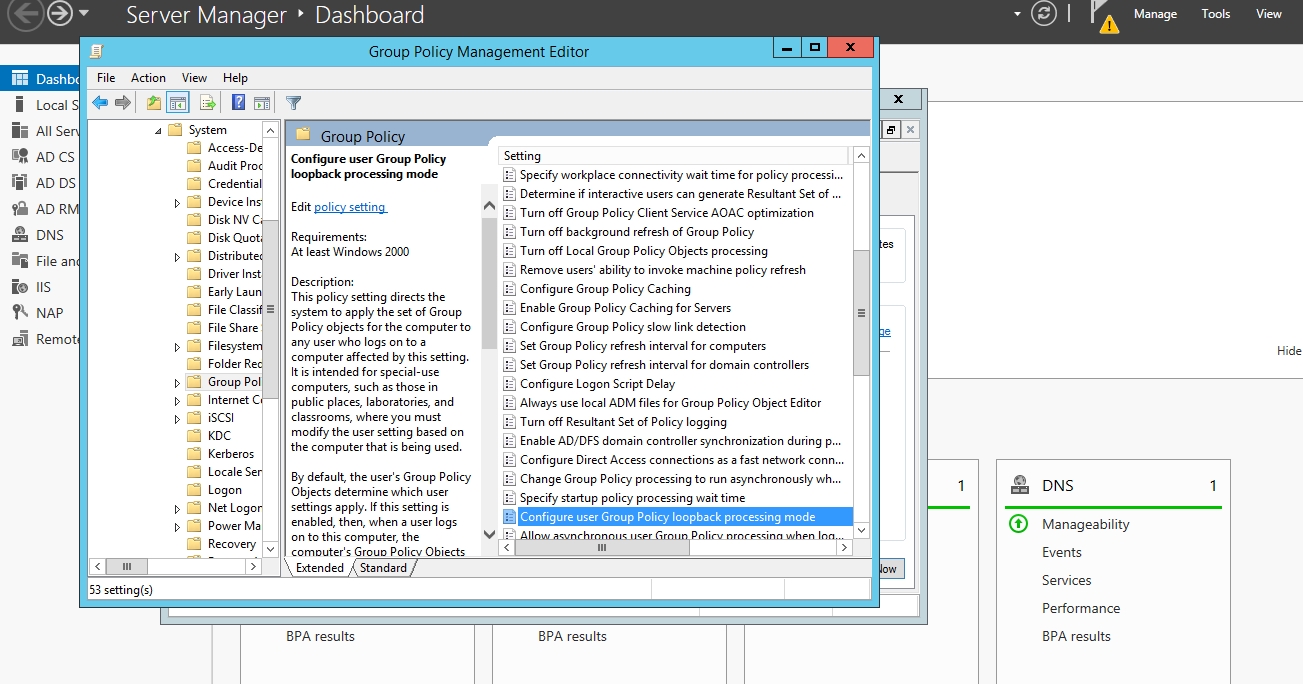The height and width of the screenshot is (684, 1303).
Task: Collapse the System tree node
Action: click(x=158, y=131)
